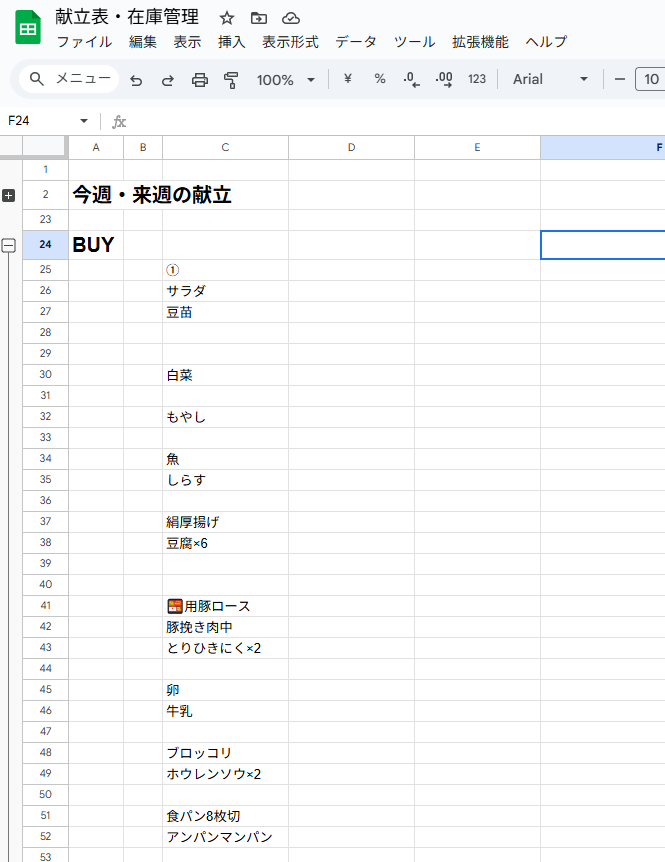Open the Google Sheets home icon
Viewport: 665px width, 862px height.
coord(27,27)
